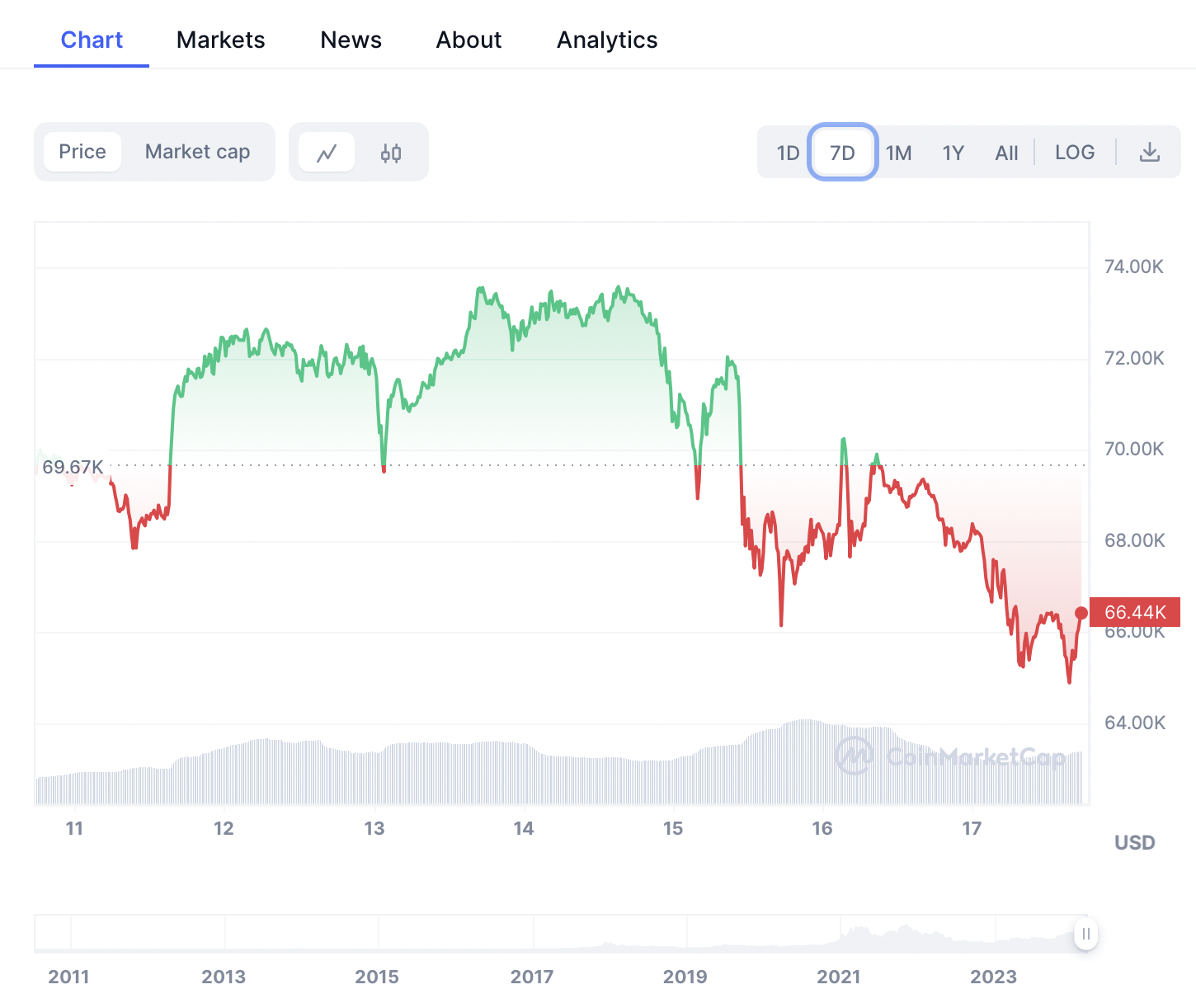Toggle the Market cap view

click(x=197, y=153)
